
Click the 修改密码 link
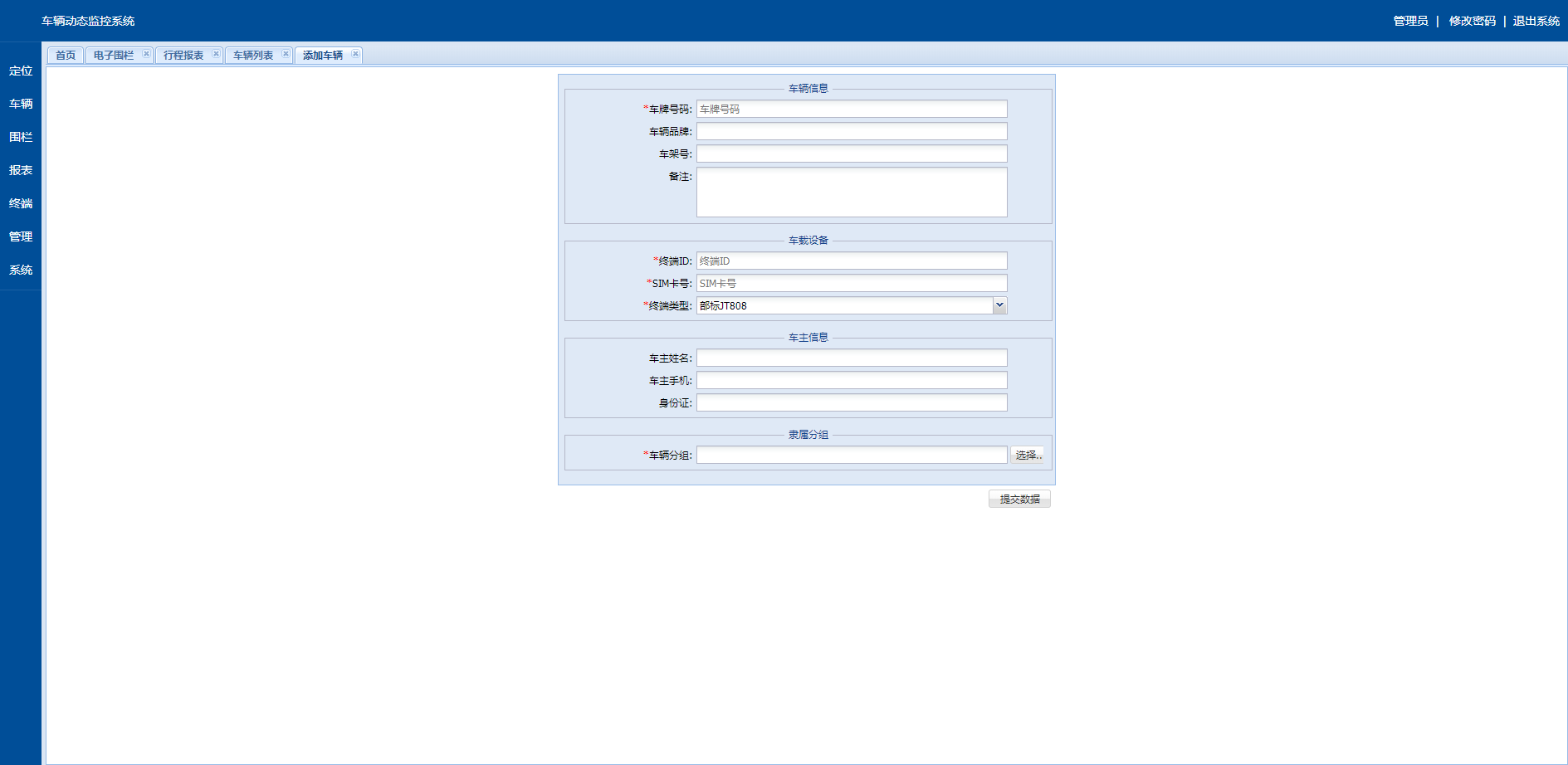coord(1472,21)
